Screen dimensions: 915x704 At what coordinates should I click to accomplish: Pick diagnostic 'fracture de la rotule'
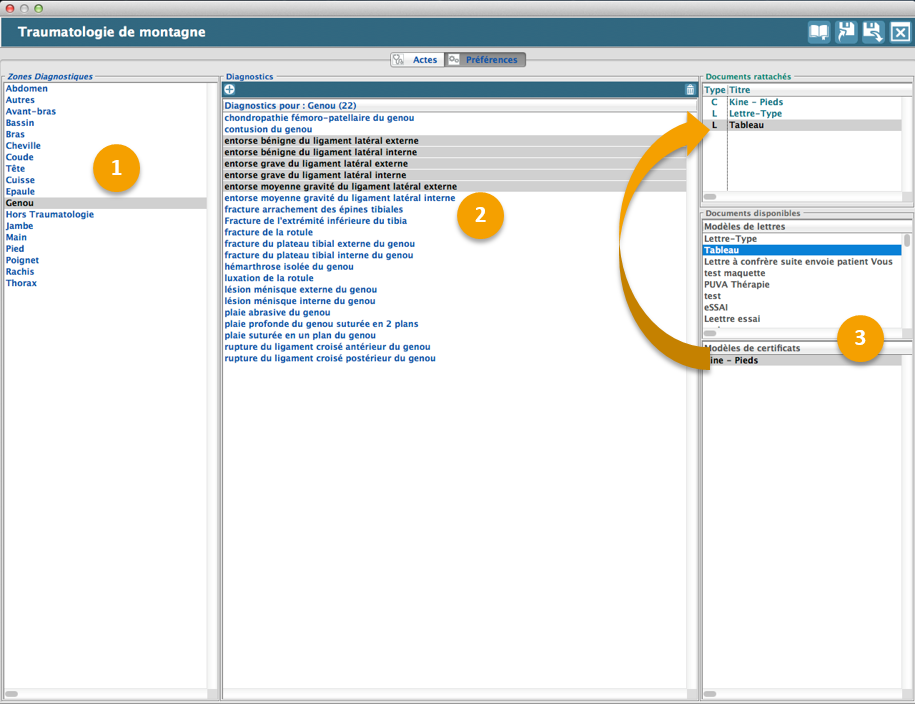[x=268, y=232]
